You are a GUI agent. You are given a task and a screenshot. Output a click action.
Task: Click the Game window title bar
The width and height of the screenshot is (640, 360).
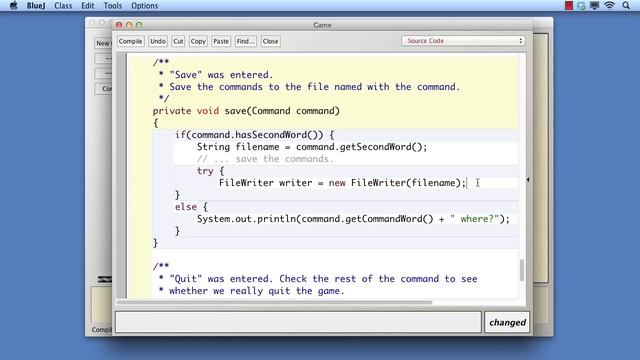pyautogui.click(x=322, y=25)
